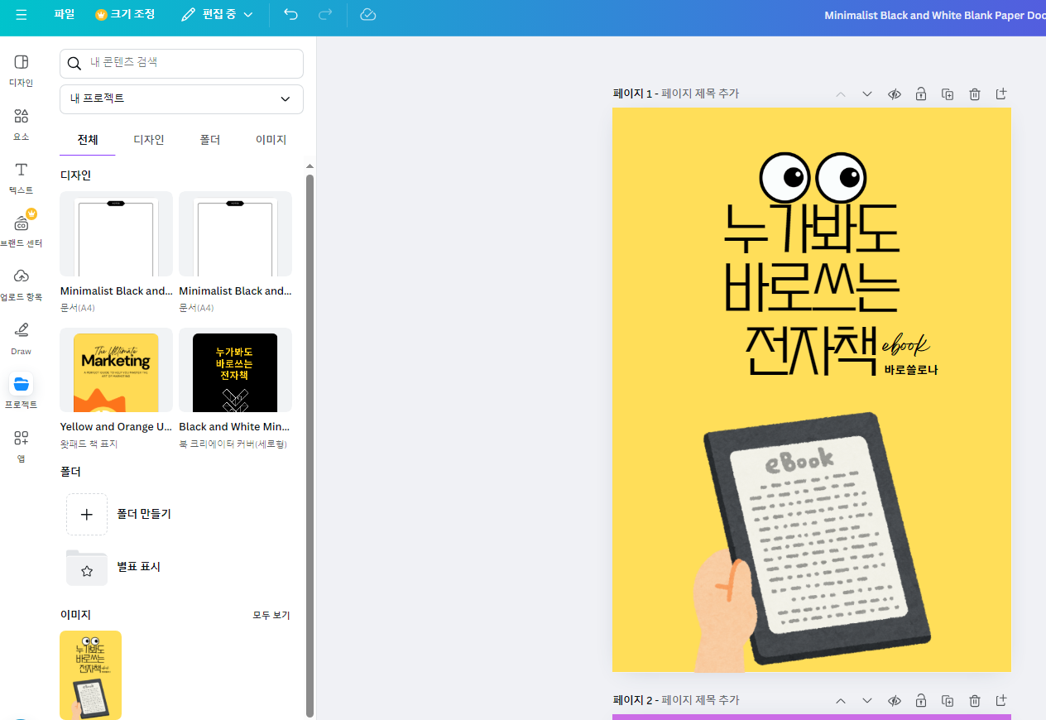Image resolution: width=1046 pixels, height=720 pixels.
Task: Switch to the 전체 tab
Action: 87,139
